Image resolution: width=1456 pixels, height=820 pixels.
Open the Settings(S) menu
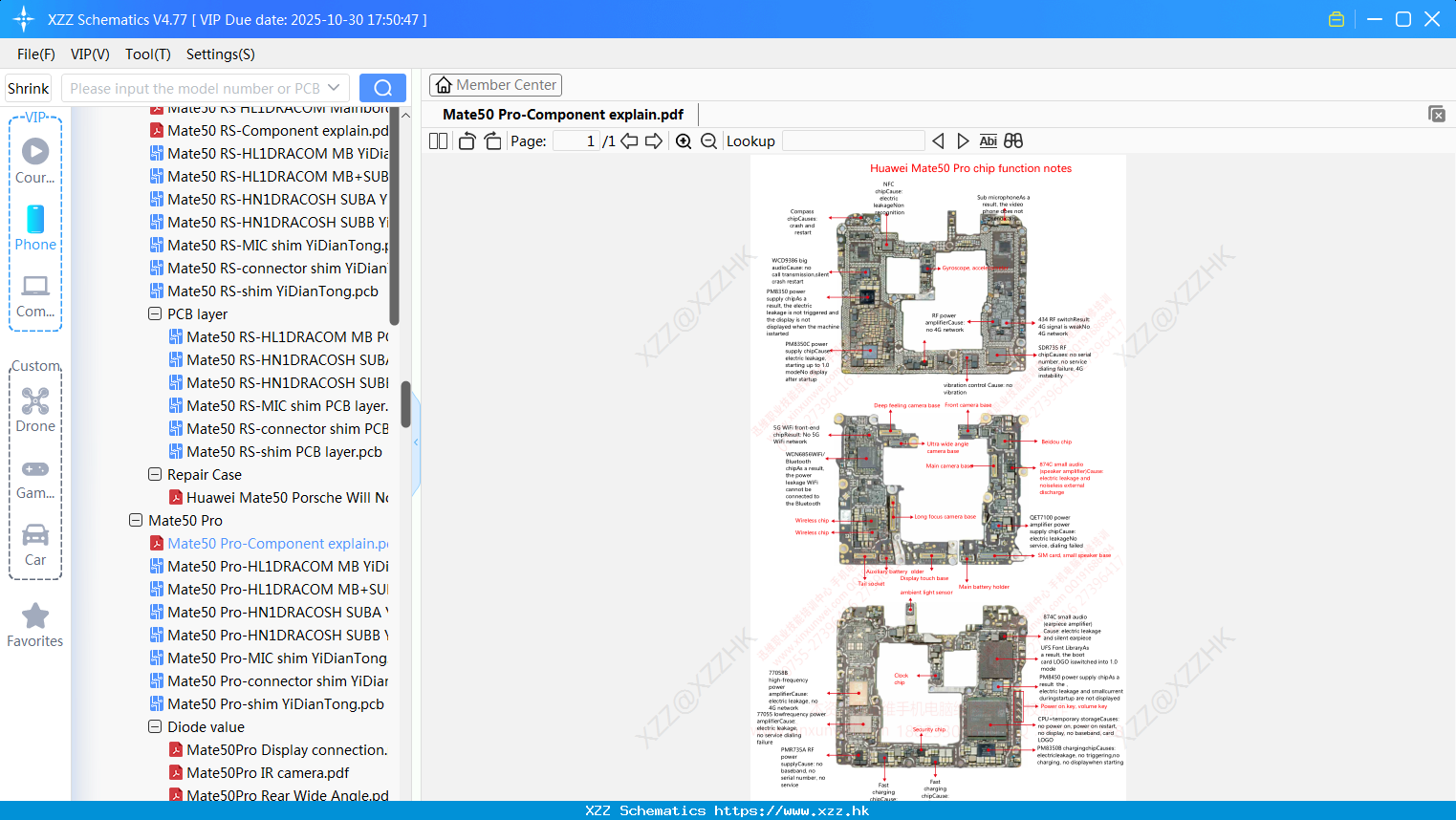coord(221,54)
